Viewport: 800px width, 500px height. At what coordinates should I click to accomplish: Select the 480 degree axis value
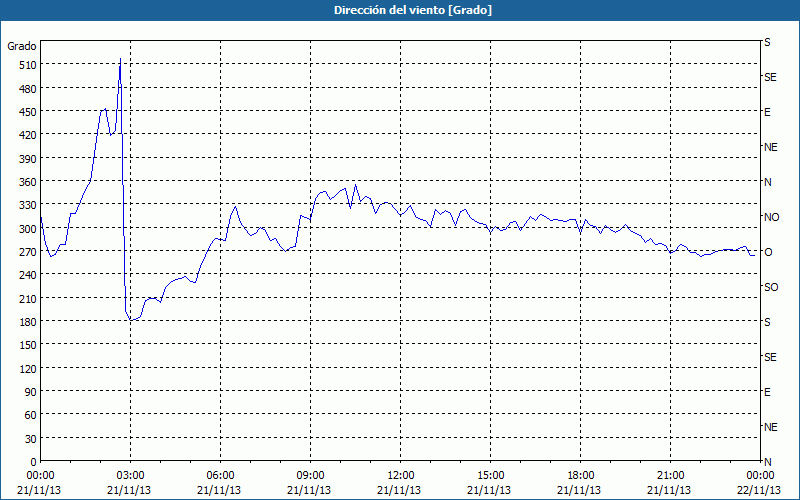pos(28,89)
